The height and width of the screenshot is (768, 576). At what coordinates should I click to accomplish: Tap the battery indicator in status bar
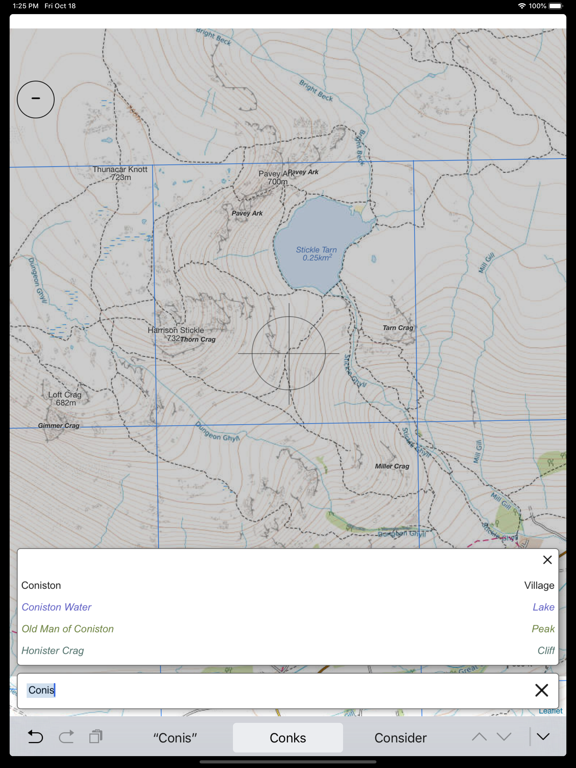(556, 6)
